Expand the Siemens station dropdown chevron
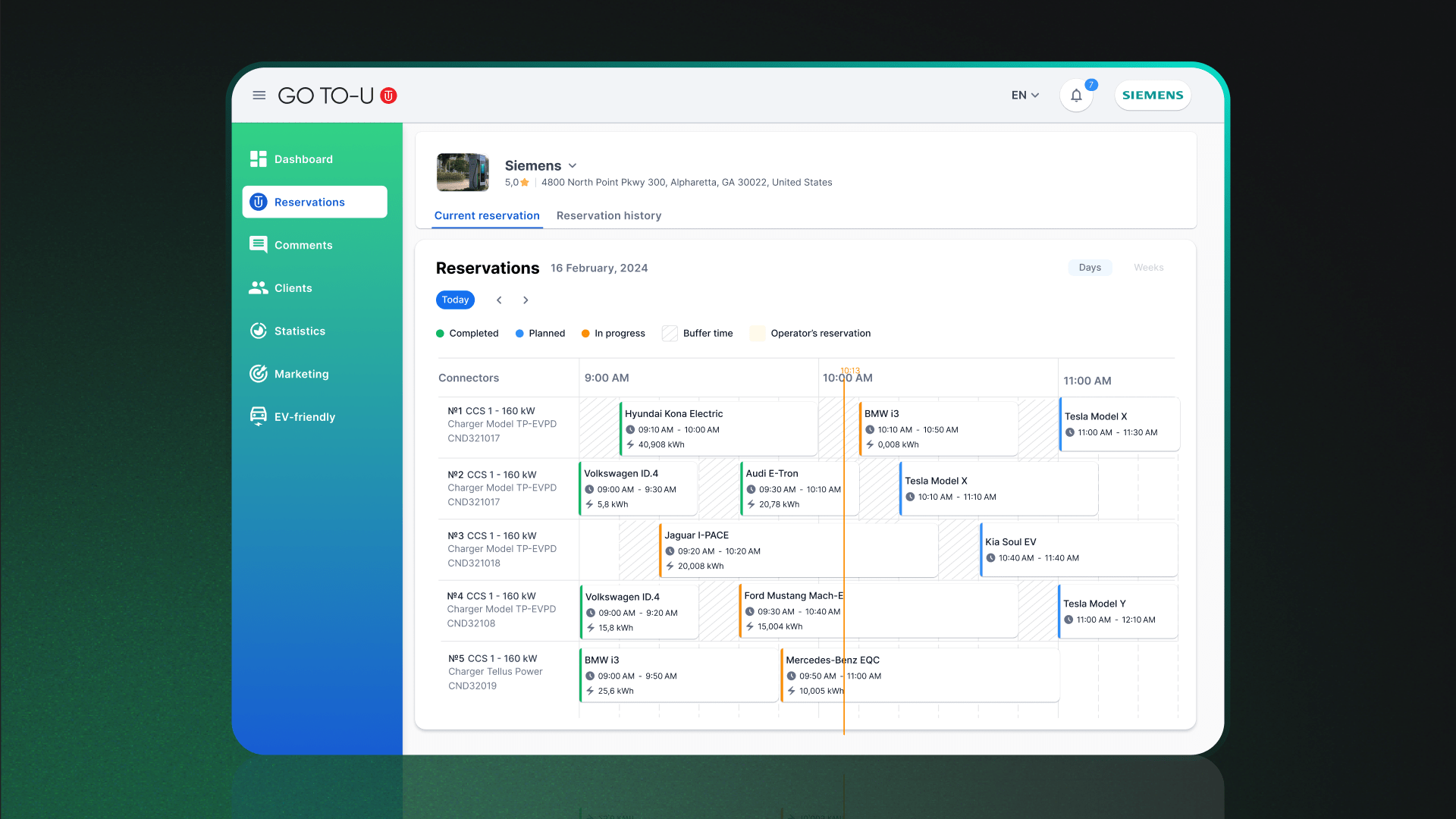Image resolution: width=1456 pixels, height=819 pixels. tap(573, 165)
